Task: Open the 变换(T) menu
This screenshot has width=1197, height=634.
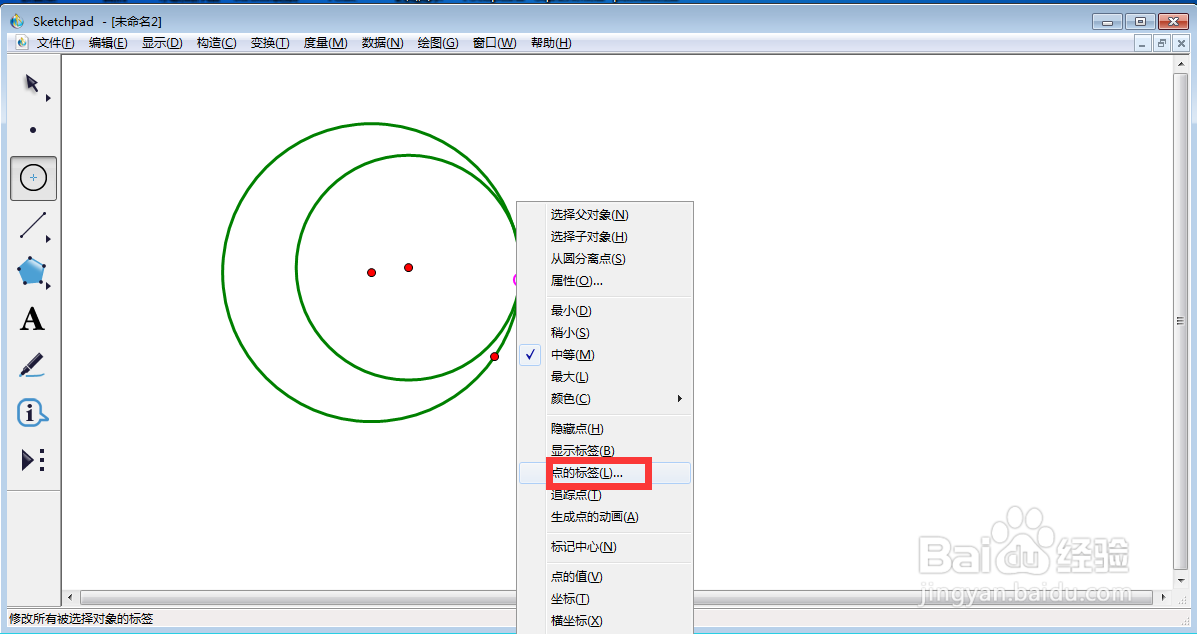Action: click(269, 43)
